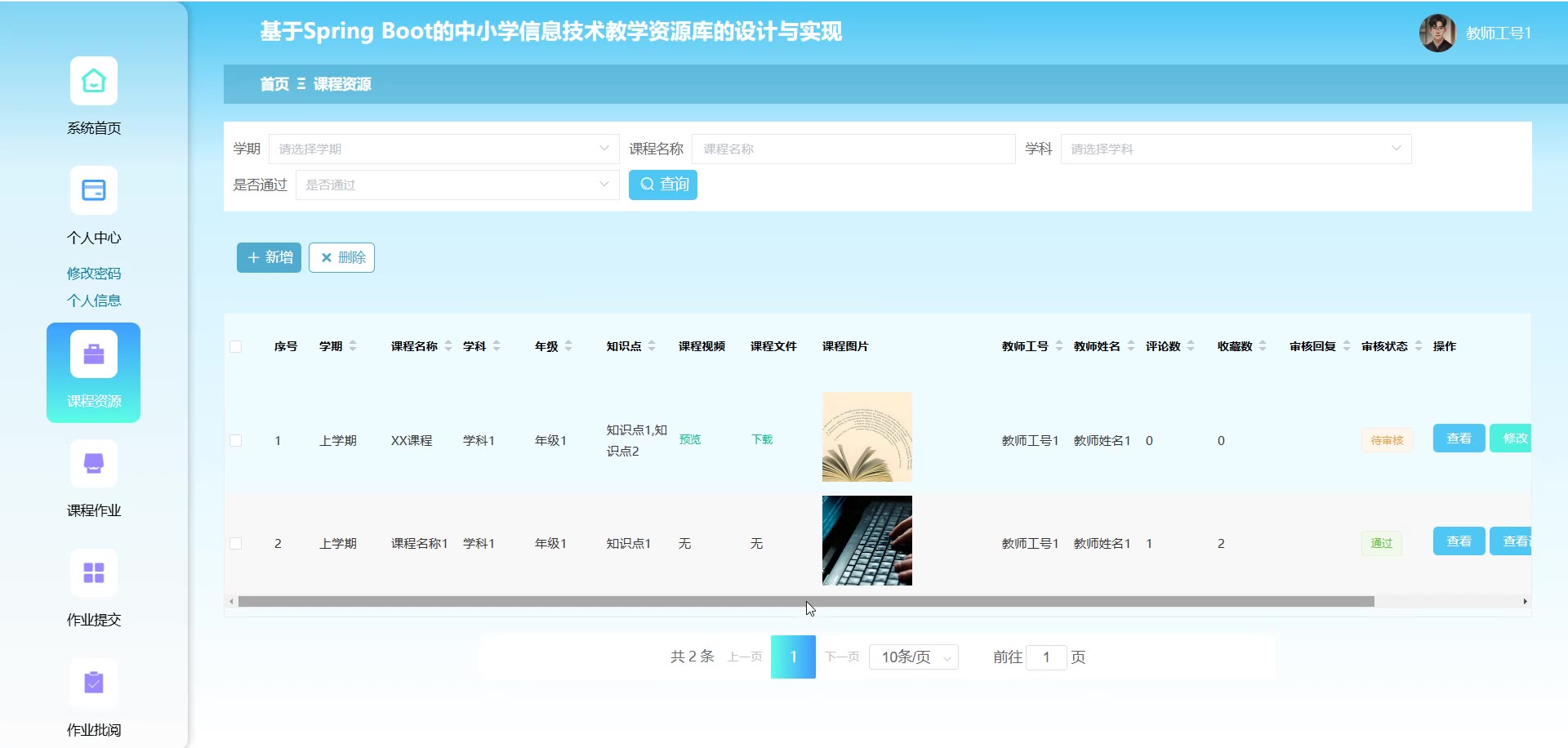Viewport: 1568px width, 748px height.
Task: Click the 课程名称 search input field
Action: coord(853,149)
